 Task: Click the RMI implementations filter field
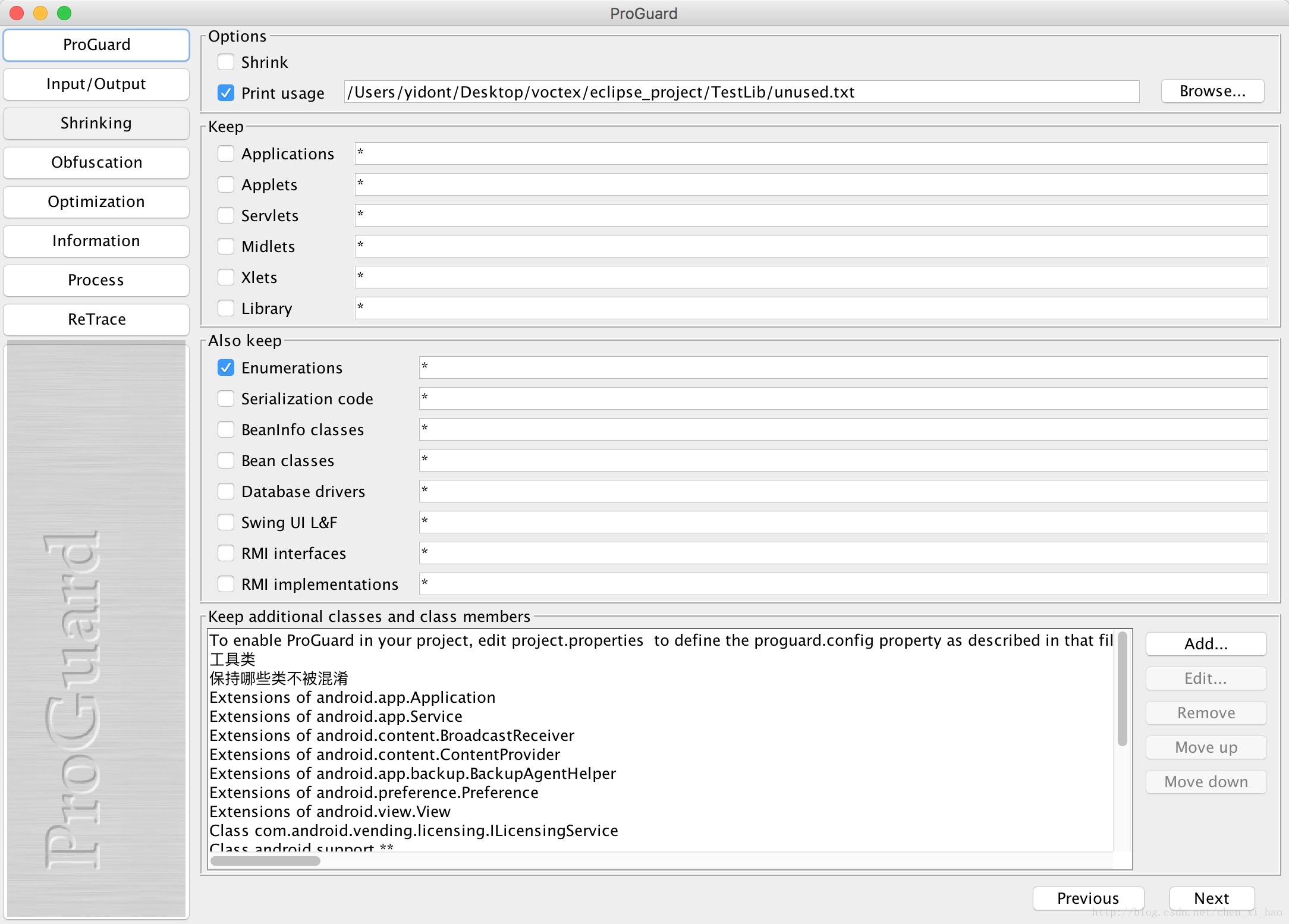pos(844,584)
